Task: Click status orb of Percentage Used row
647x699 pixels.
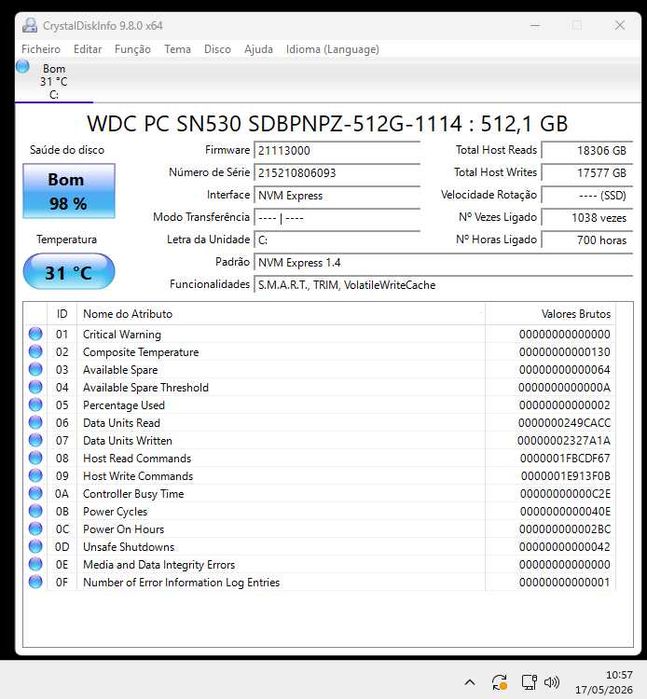Action: pyautogui.click(x=36, y=405)
